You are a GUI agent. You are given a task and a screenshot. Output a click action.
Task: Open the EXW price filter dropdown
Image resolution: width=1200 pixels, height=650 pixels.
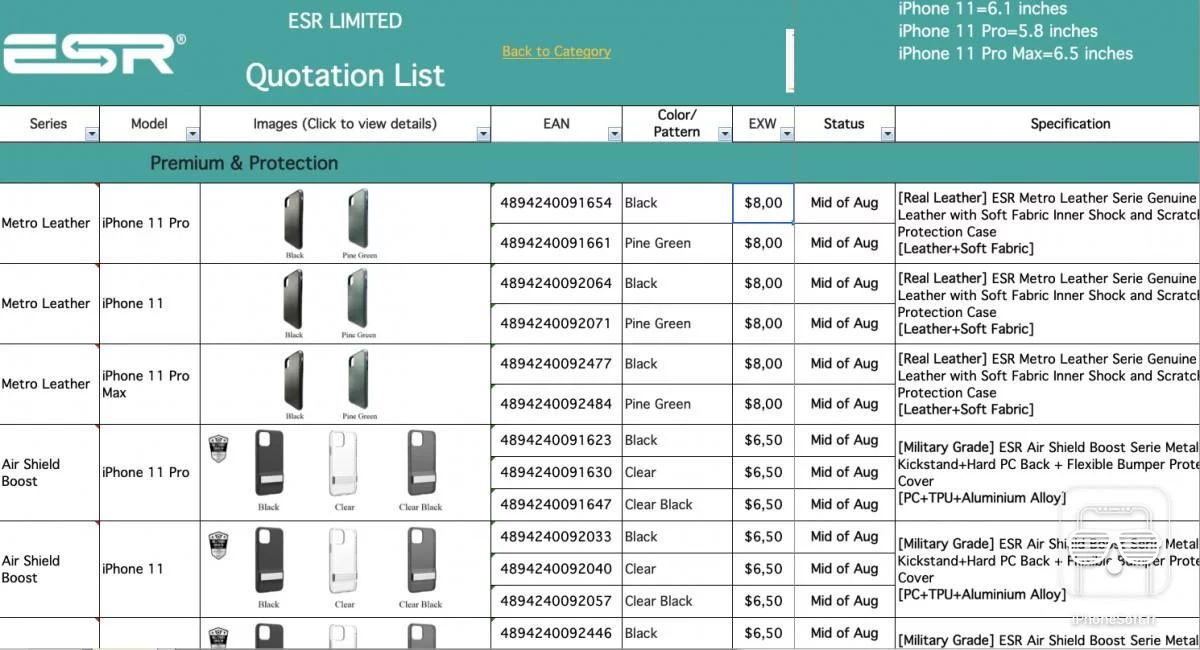click(x=786, y=134)
